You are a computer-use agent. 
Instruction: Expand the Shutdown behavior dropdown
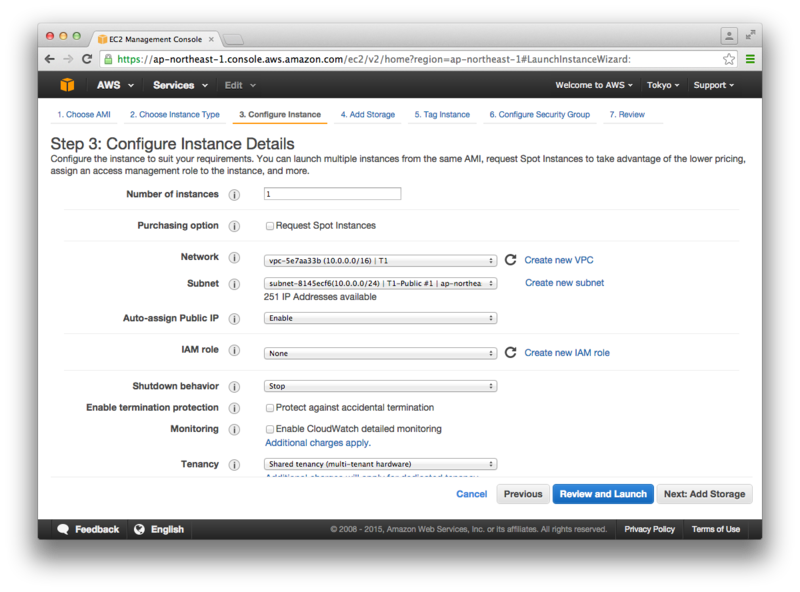coord(380,386)
